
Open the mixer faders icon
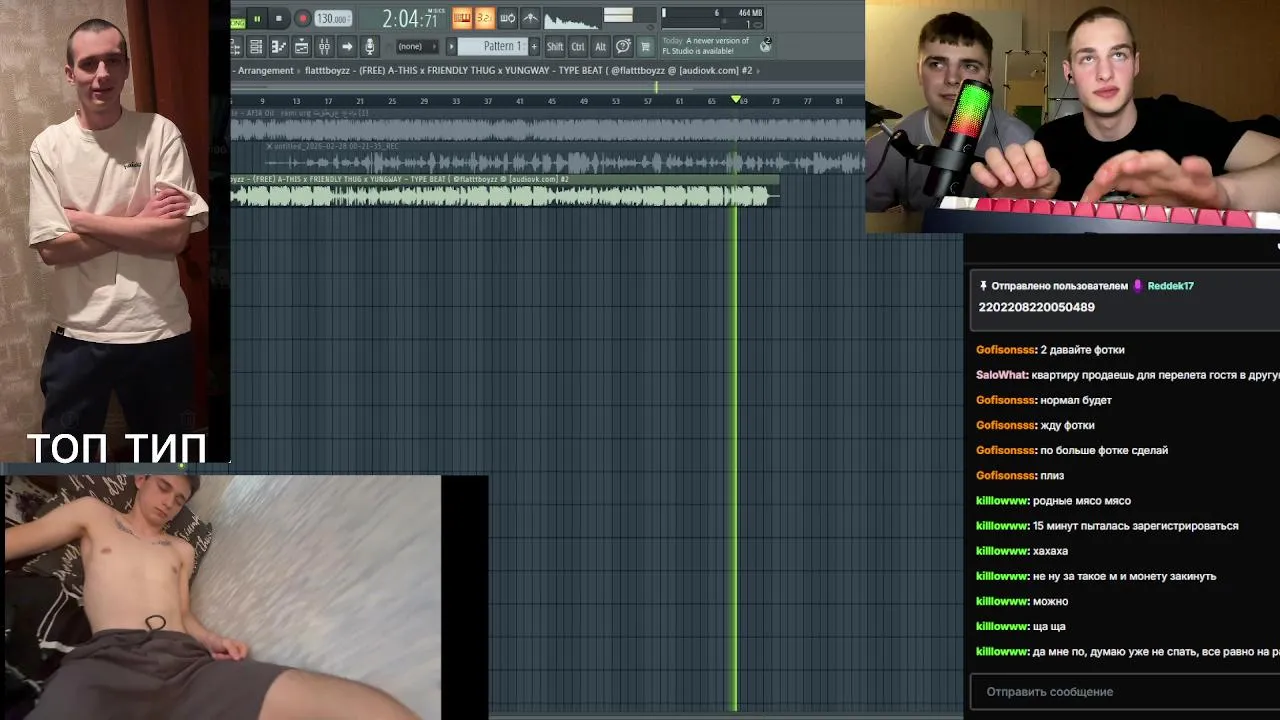[x=324, y=46]
